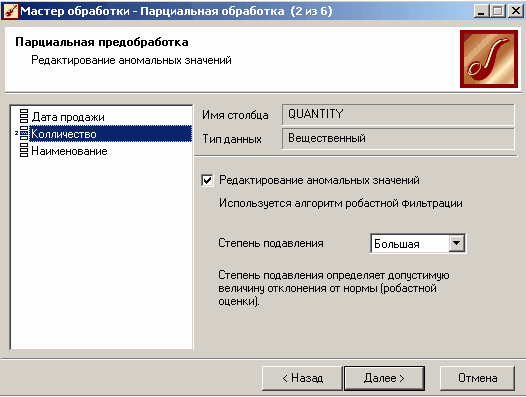This screenshot has width=526, height=397.
Task: Go back with the Назад button
Action: point(302,378)
